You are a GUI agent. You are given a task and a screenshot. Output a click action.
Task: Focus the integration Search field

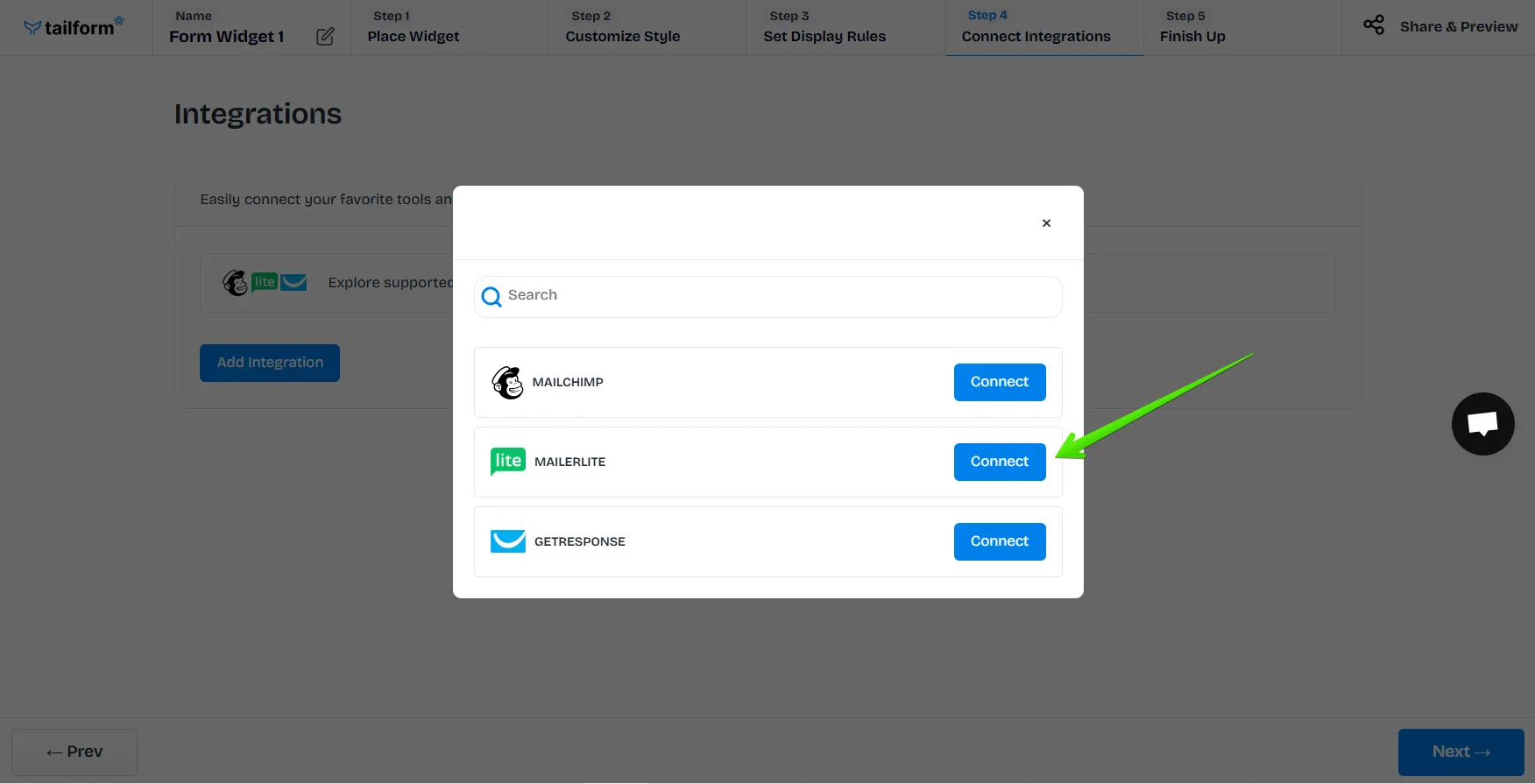(x=768, y=297)
